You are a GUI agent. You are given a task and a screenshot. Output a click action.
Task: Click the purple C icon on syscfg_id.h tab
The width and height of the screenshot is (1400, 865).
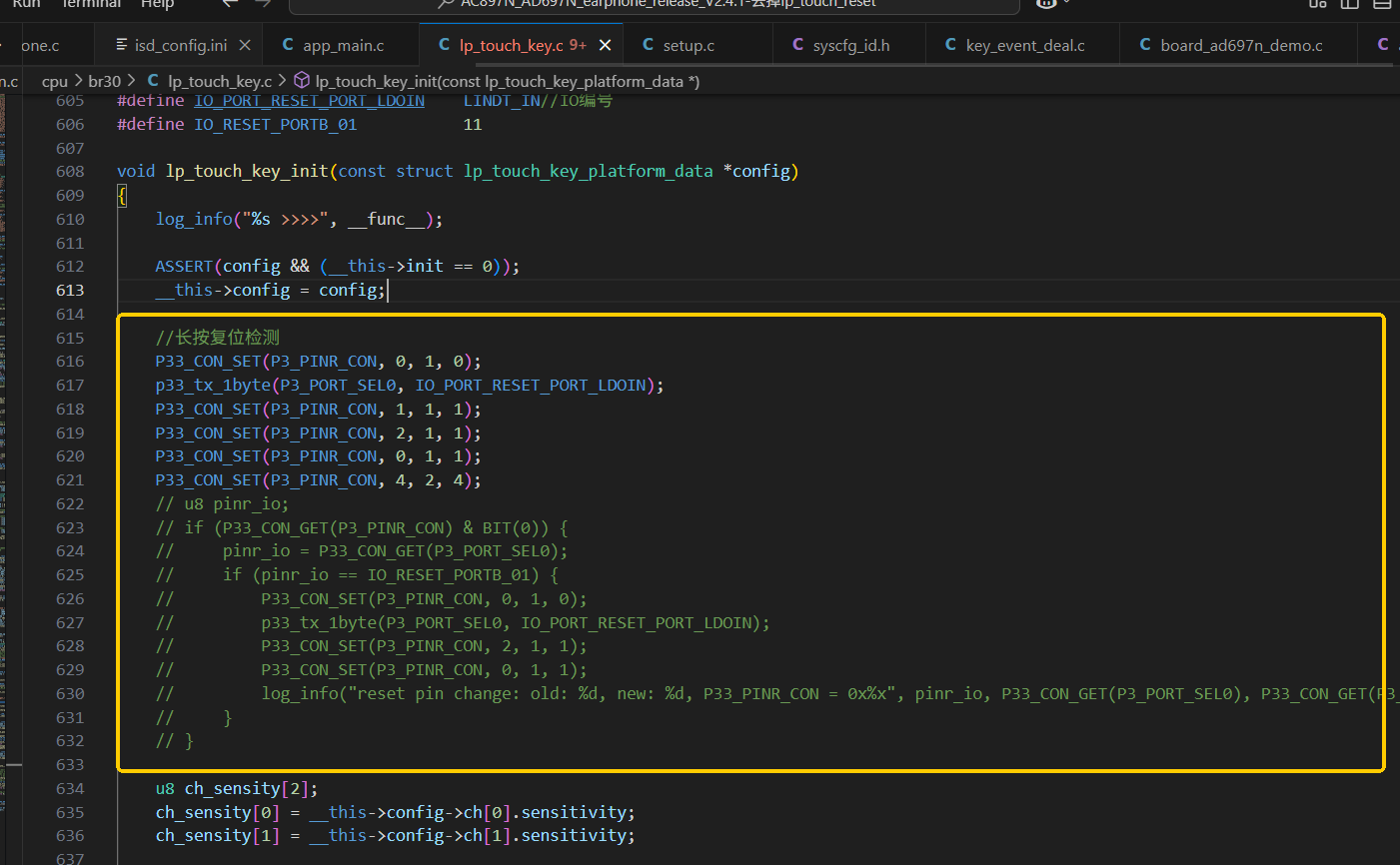pos(797,45)
